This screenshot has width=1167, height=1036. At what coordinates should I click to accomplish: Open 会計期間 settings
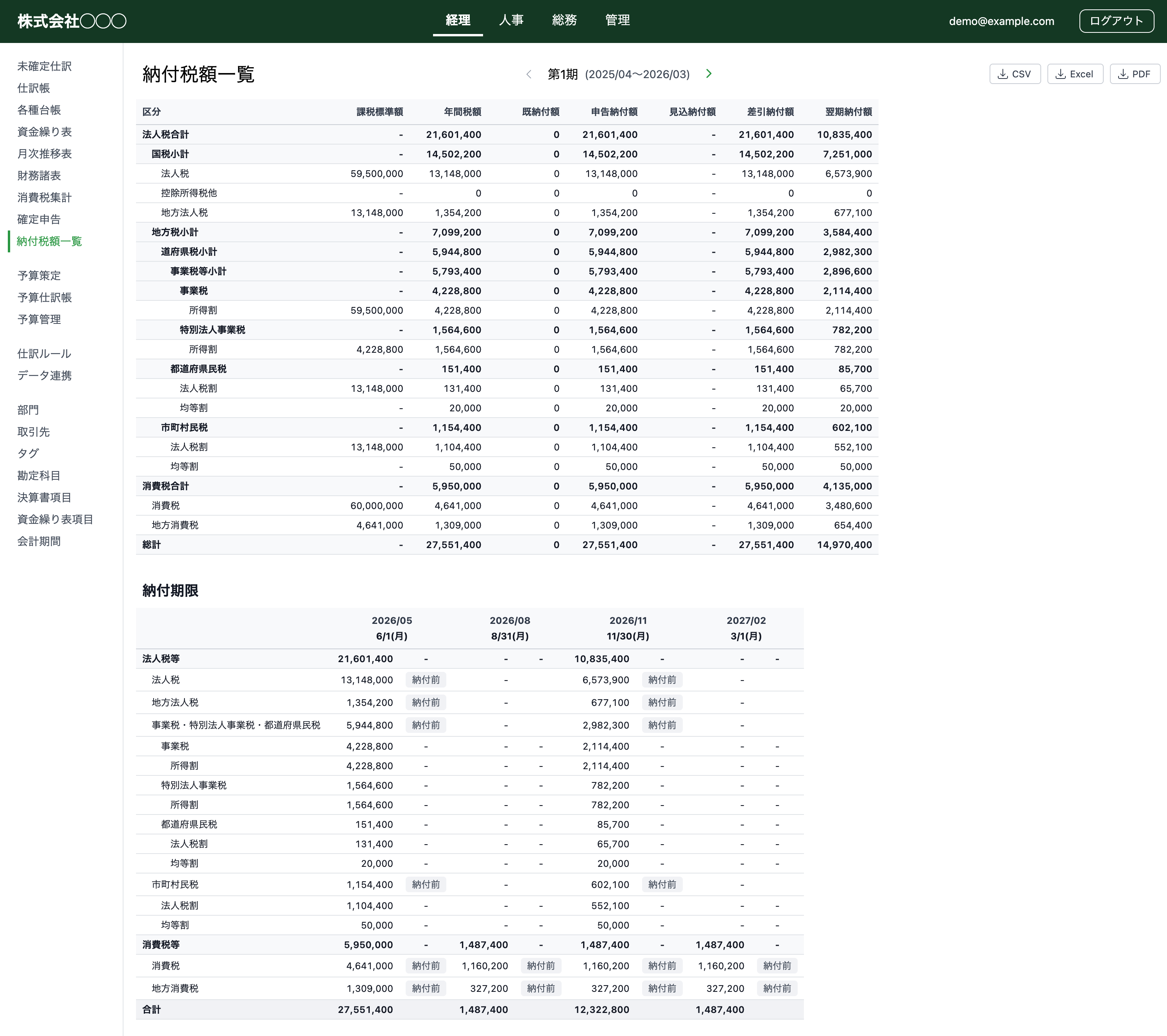coord(38,541)
